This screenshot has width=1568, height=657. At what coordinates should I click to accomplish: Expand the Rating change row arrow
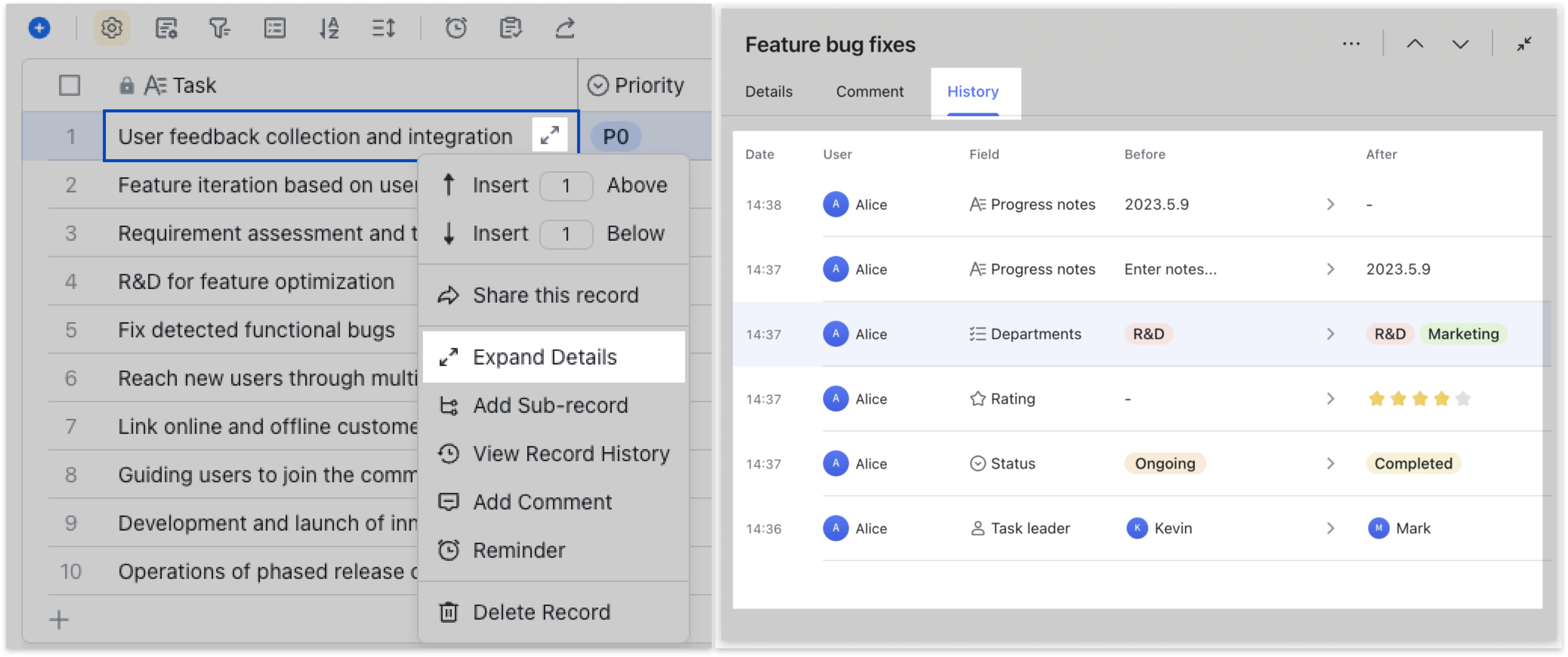click(1330, 398)
